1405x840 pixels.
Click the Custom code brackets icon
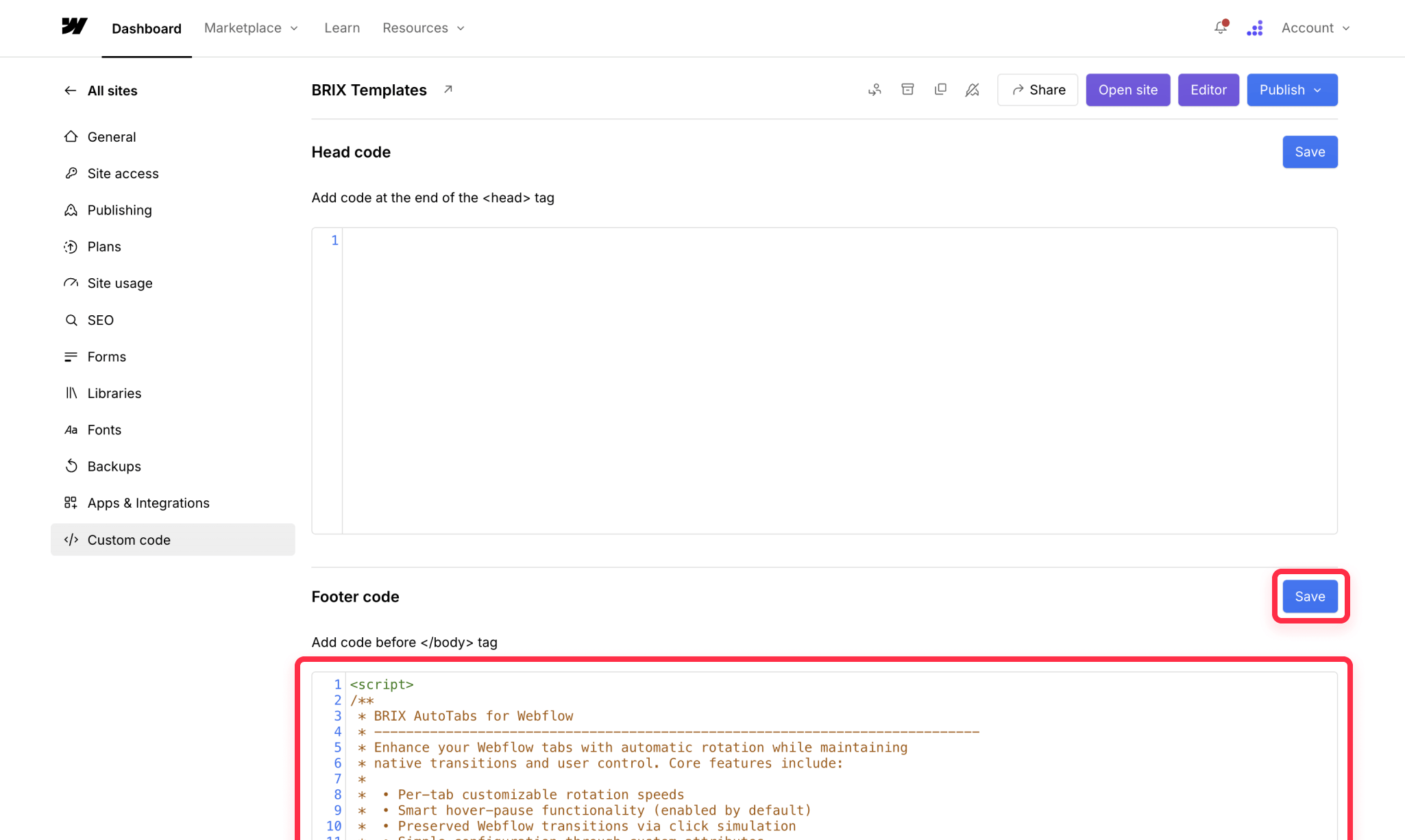[x=71, y=539]
